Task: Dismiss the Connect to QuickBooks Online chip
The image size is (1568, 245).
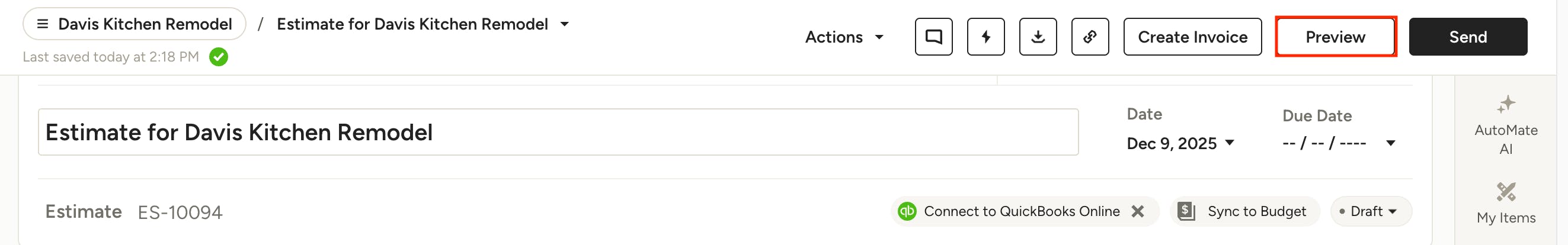Action: (1137, 211)
